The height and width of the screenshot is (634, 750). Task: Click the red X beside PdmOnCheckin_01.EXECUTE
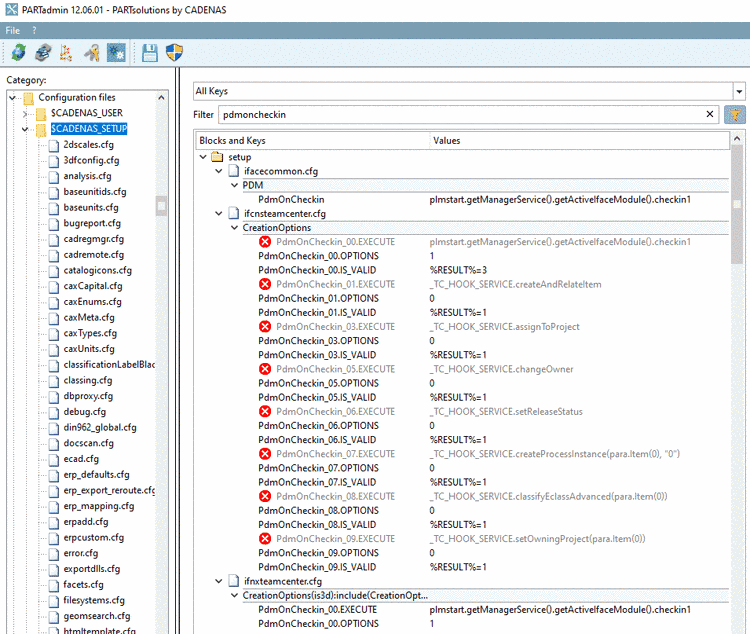coord(265,284)
